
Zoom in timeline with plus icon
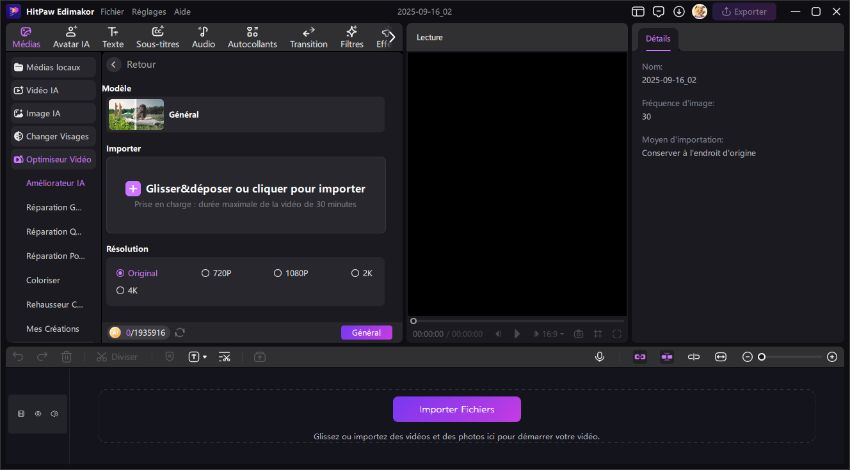point(832,356)
